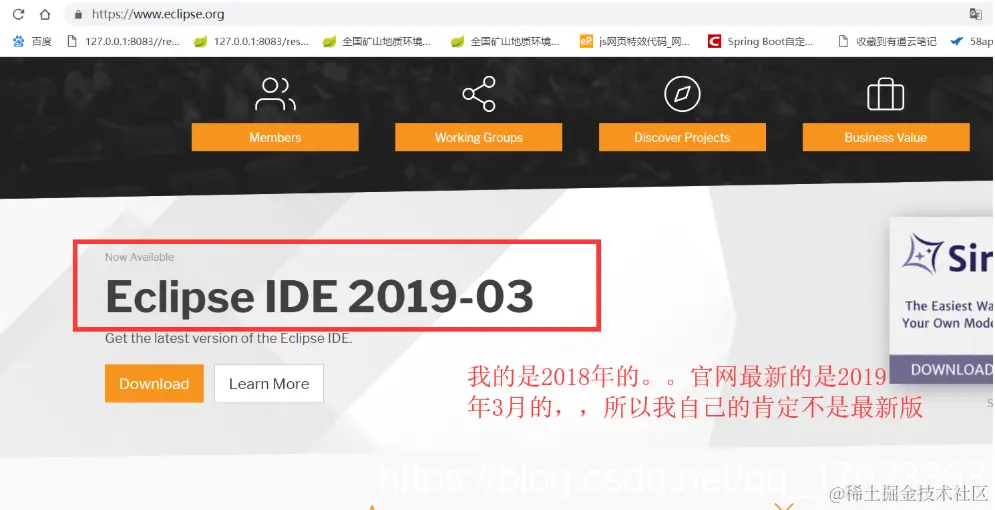Click the Business Value briefcase icon

(x=885, y=95)
